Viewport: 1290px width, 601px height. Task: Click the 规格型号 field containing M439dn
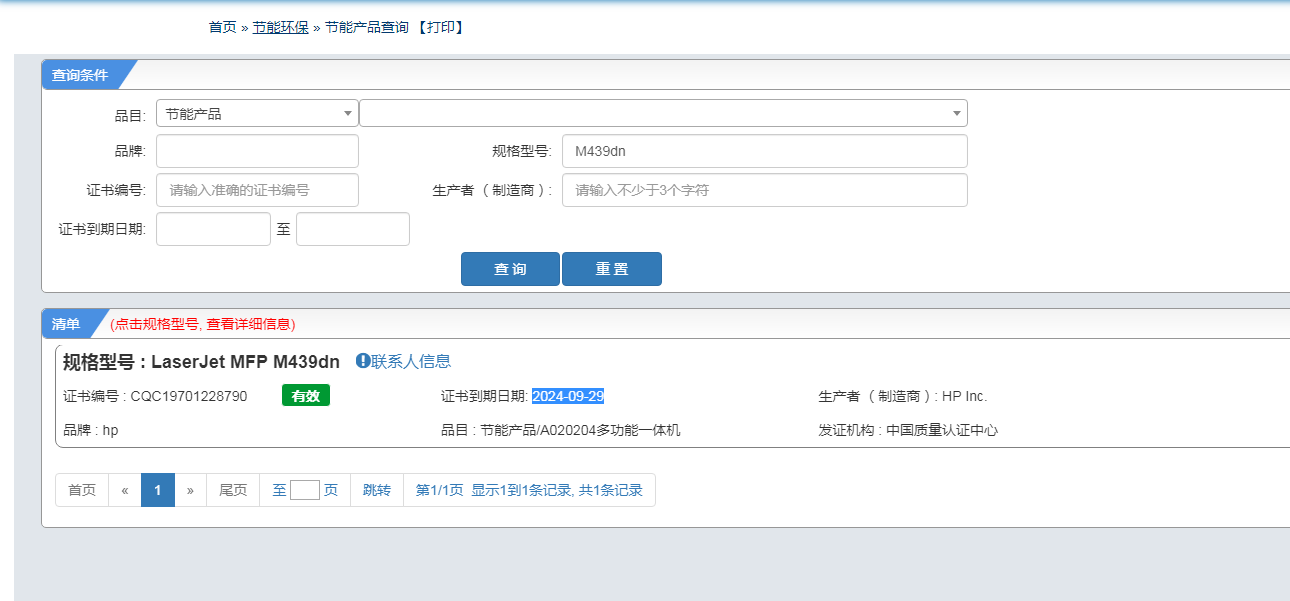click(x=765, y=151)
